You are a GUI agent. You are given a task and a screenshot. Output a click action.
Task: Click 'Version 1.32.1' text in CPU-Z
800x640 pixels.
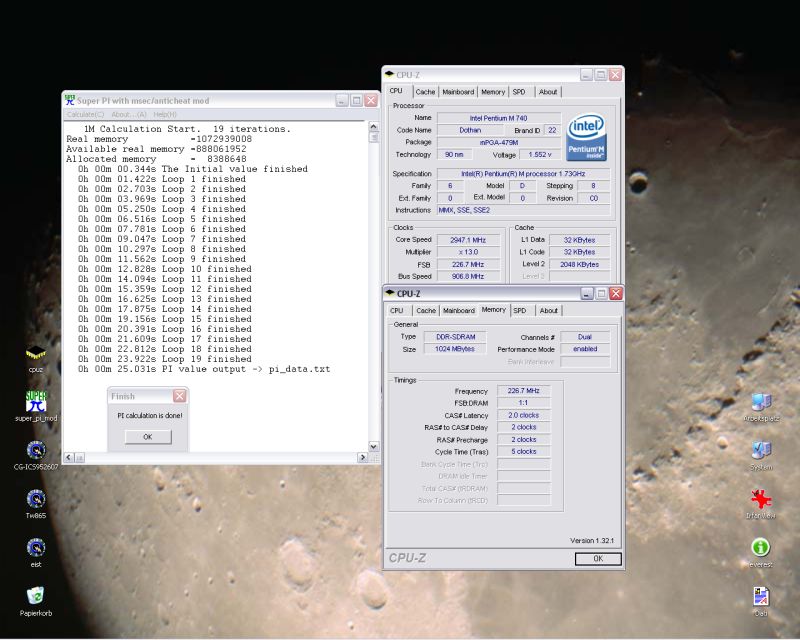pyautogui.click(x=592, y=540)
